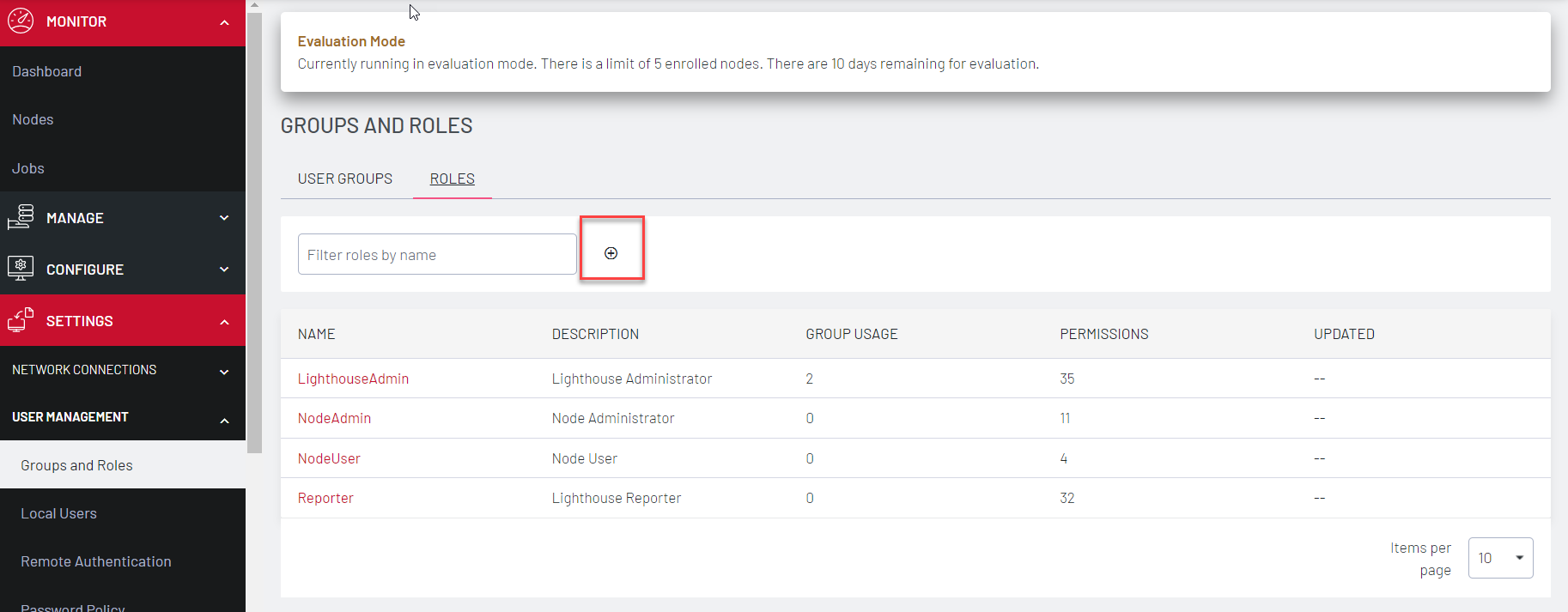Collapse the User Management submenu
The image size is (1568, 612).
click(x=224, y=420)
